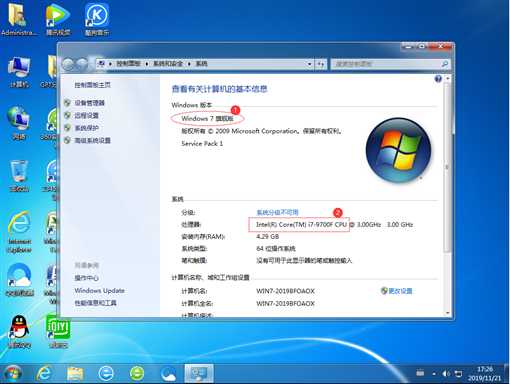Select the Network desktop icon
Screen dimensions: 510x384
[19, 123]
